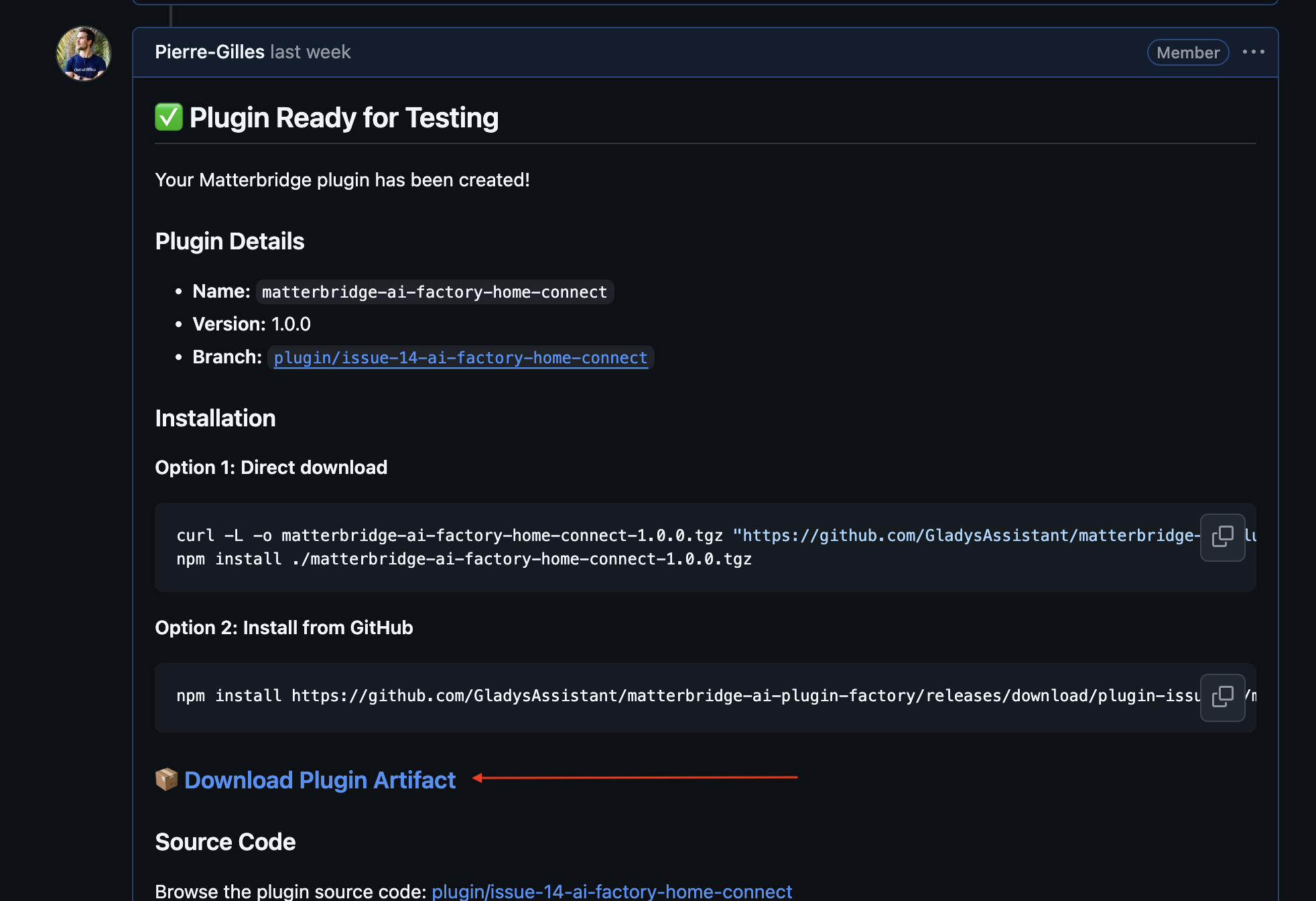Screen dimensions: 1316x901
Task: Copy the curl direct download command
Action: coord(1222,537)
